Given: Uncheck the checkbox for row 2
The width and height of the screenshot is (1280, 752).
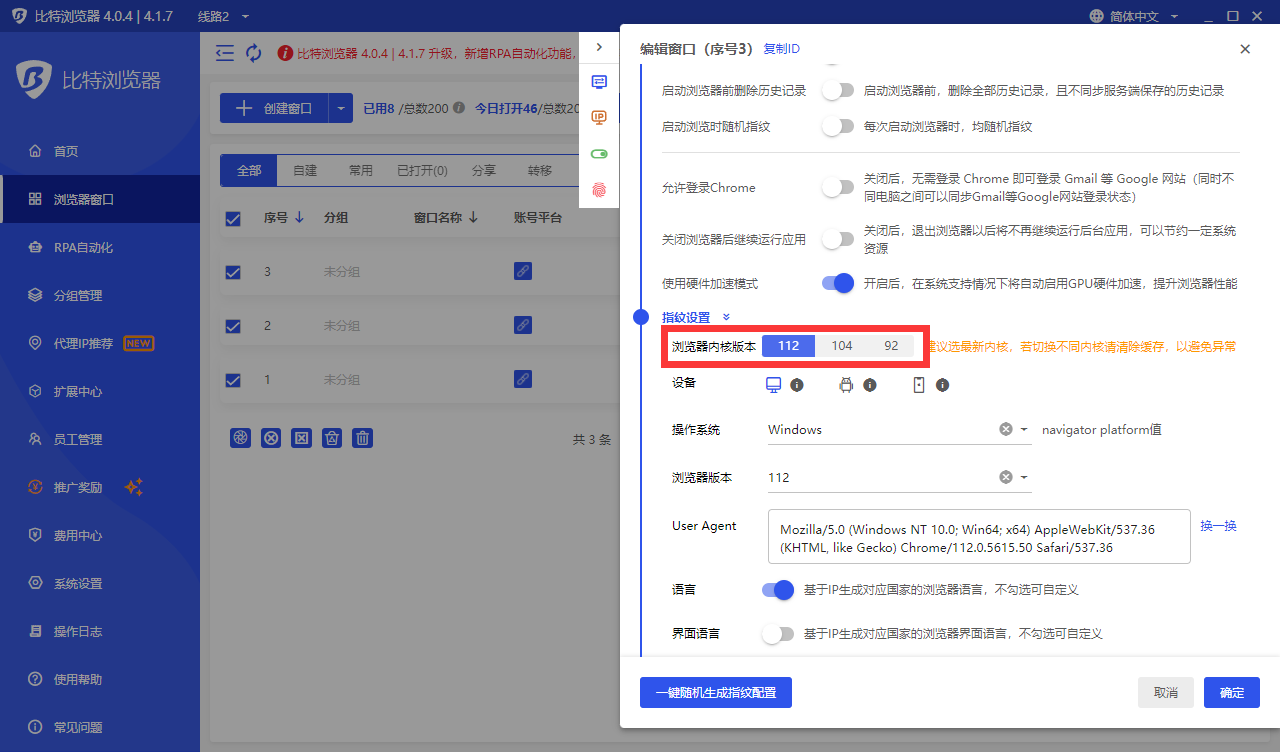Looking at the screenshot, I should 233,326.
